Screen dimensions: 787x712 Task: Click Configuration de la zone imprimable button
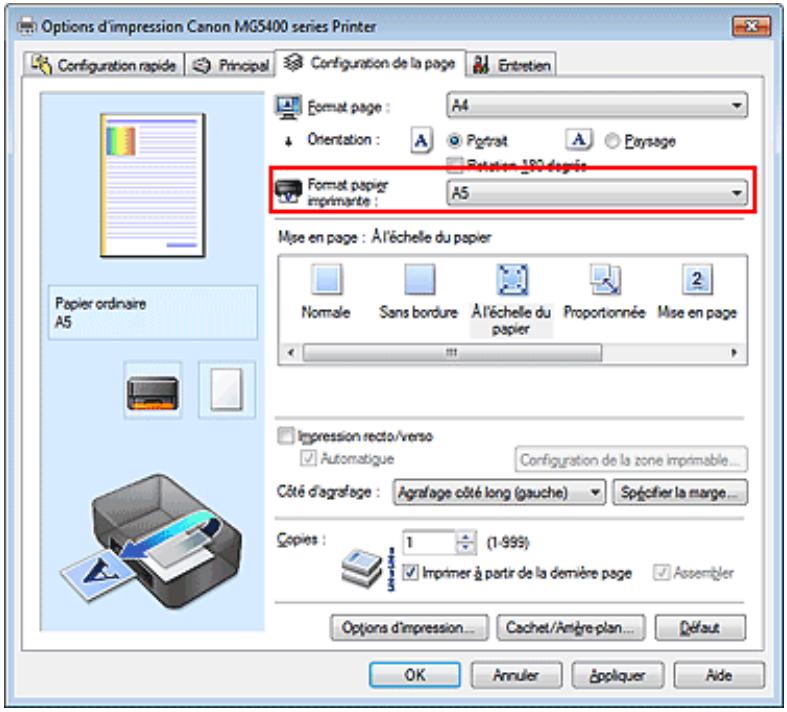click(x=631, y=460)
